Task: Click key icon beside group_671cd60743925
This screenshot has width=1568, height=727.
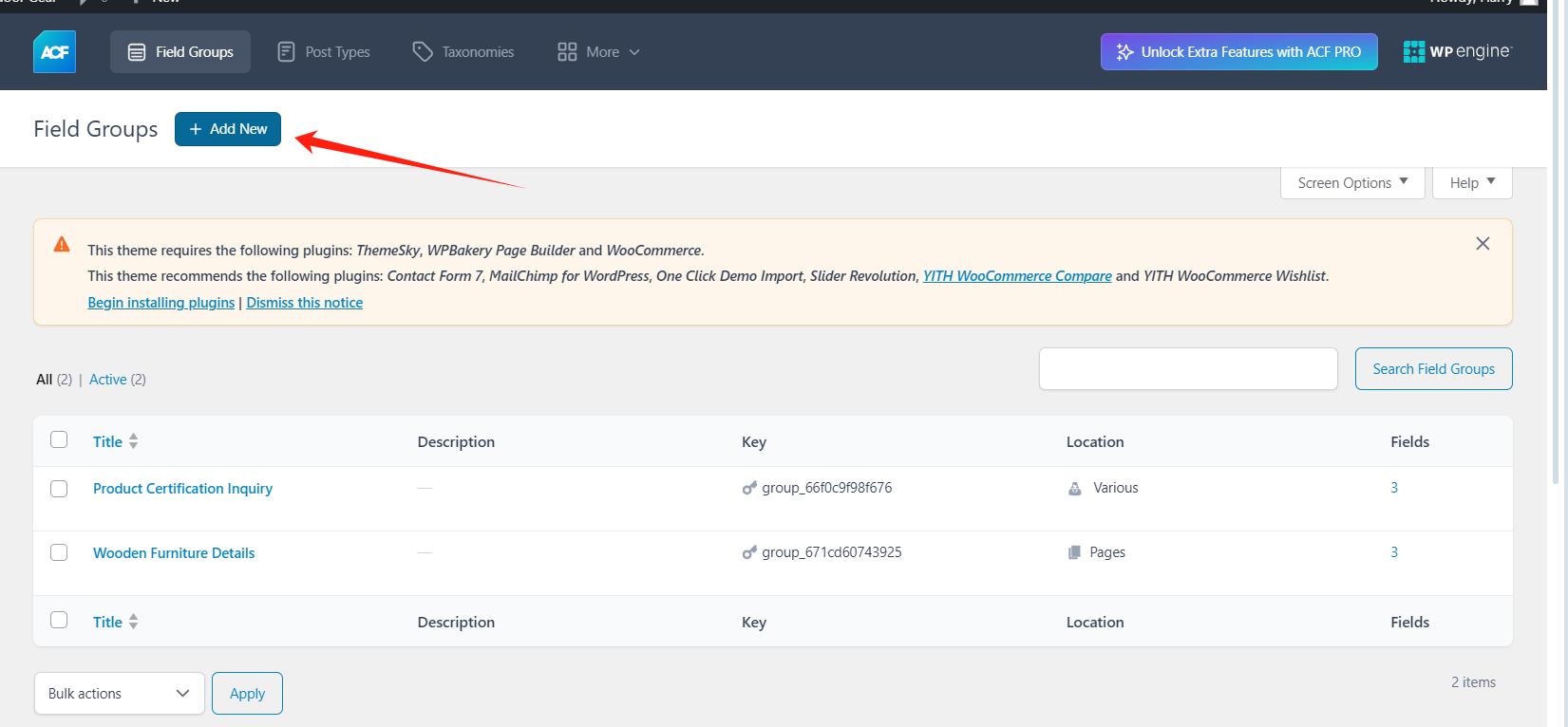Action: pos(749,552)
